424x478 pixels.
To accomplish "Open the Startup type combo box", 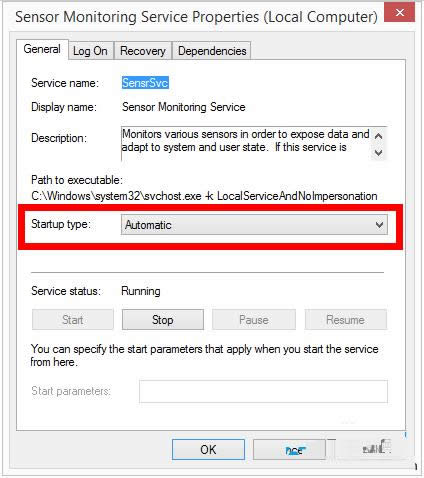I will point(254,225).
